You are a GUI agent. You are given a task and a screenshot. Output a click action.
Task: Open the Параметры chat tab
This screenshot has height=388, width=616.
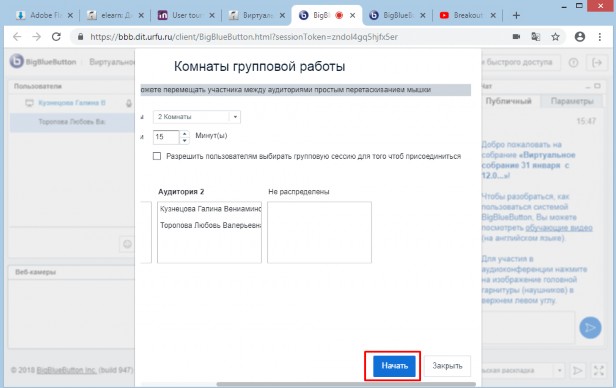click(x=572, y=101)
